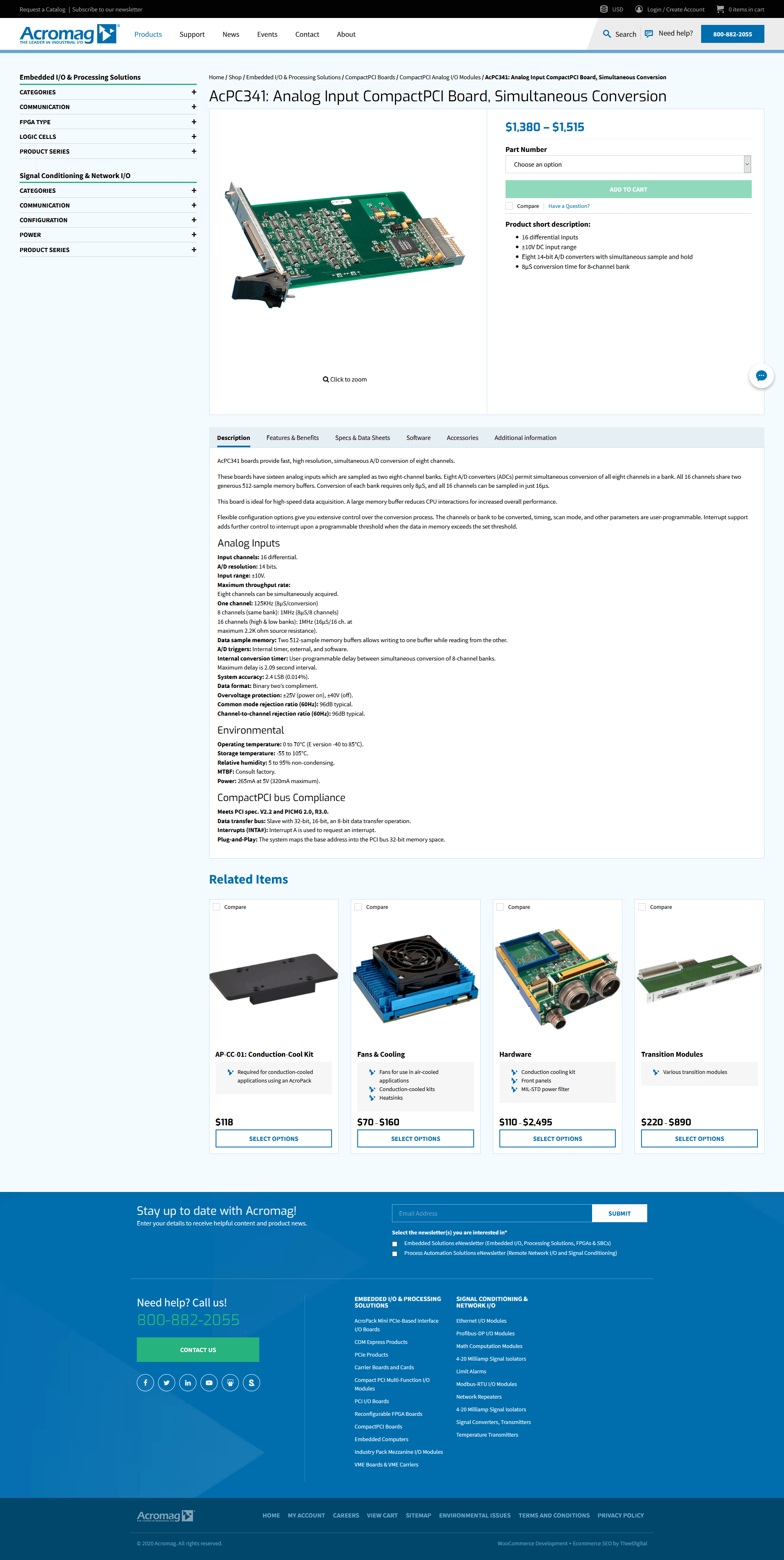This screenshot has width=784, height=1560.
Task: Open the Accessories tab
Action: 463,438
